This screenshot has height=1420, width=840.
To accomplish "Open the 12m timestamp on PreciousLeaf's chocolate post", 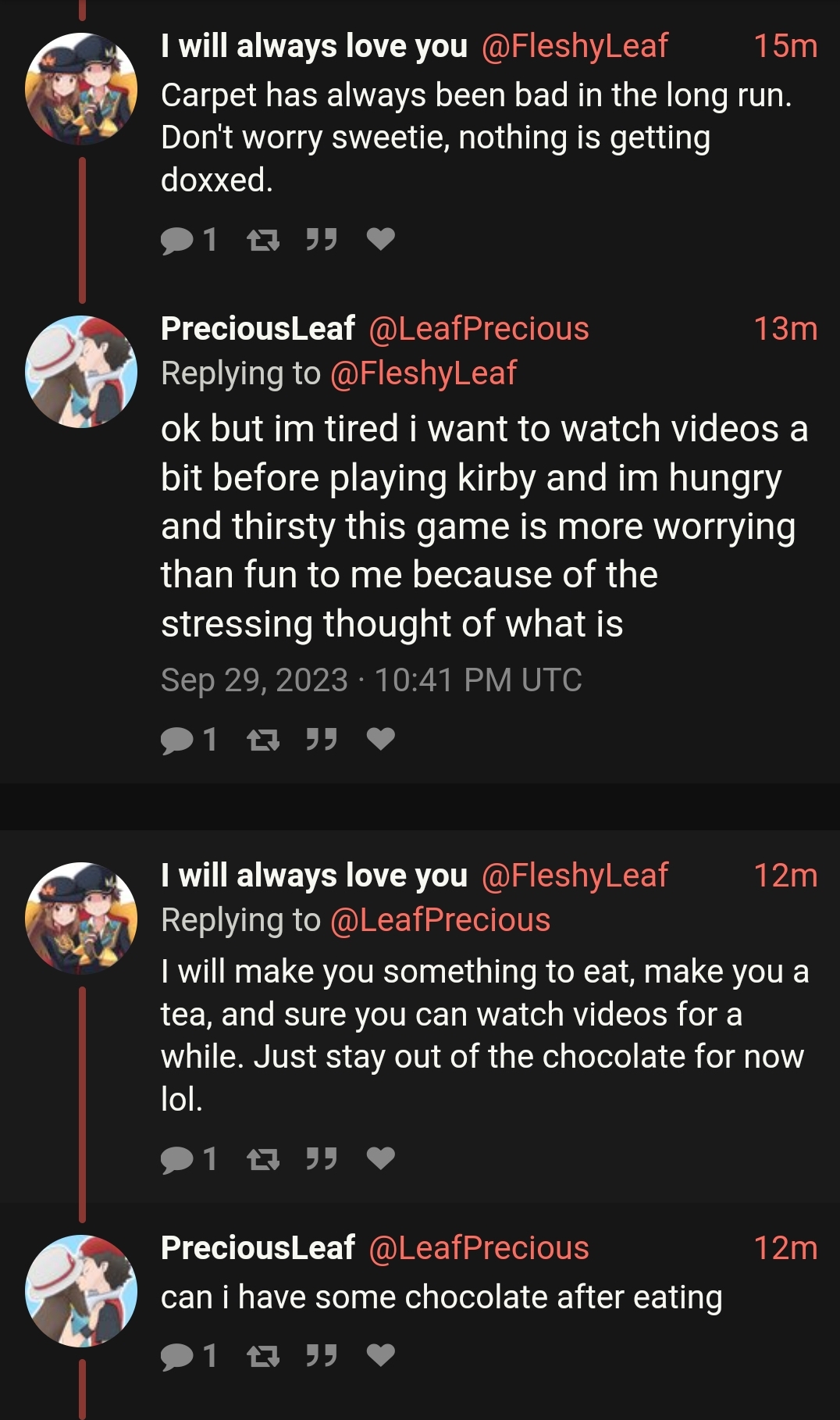I will click(785, 1248).
